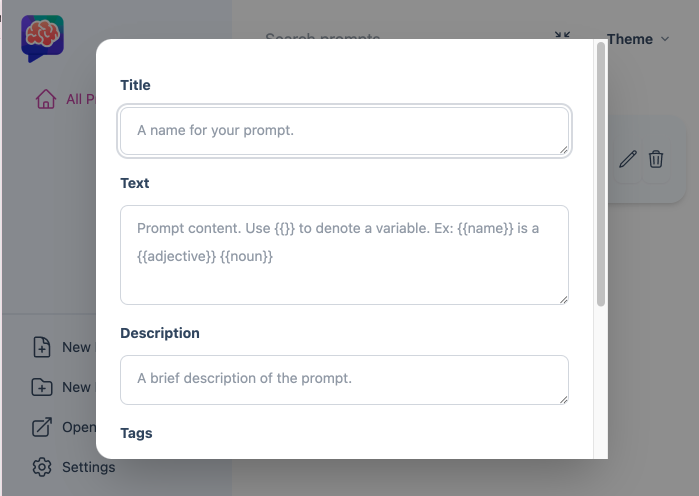Click the chevron beside Theme
This screenshot has width=699, height=496.
click(665, 39)
